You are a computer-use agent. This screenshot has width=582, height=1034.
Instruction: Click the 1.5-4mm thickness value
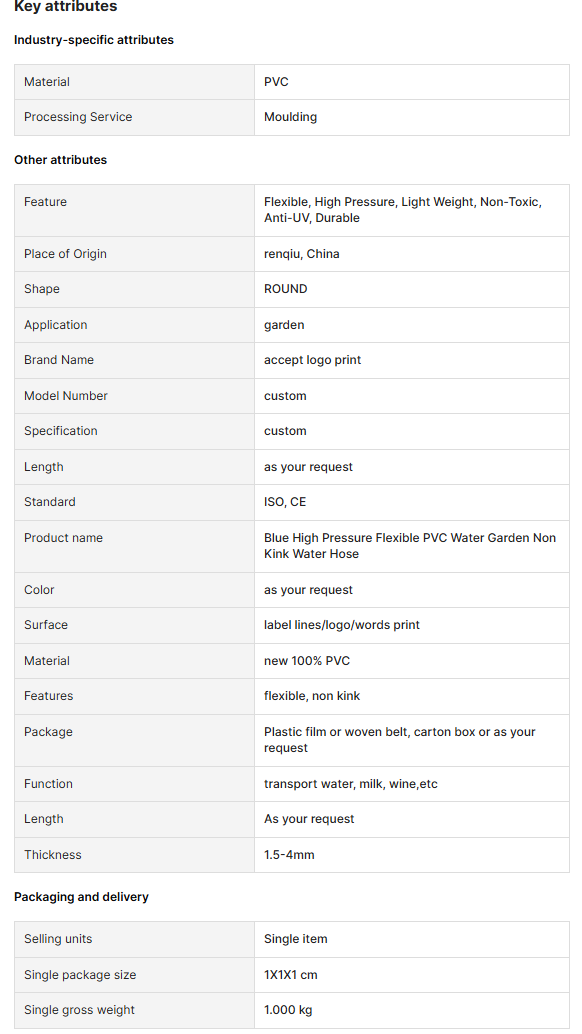coord(289,855)
